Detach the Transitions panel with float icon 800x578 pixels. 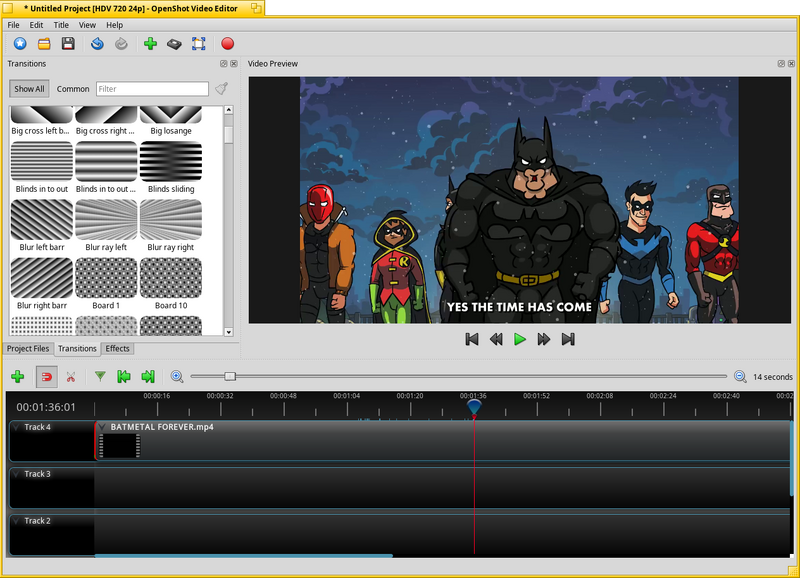(223, 64)
